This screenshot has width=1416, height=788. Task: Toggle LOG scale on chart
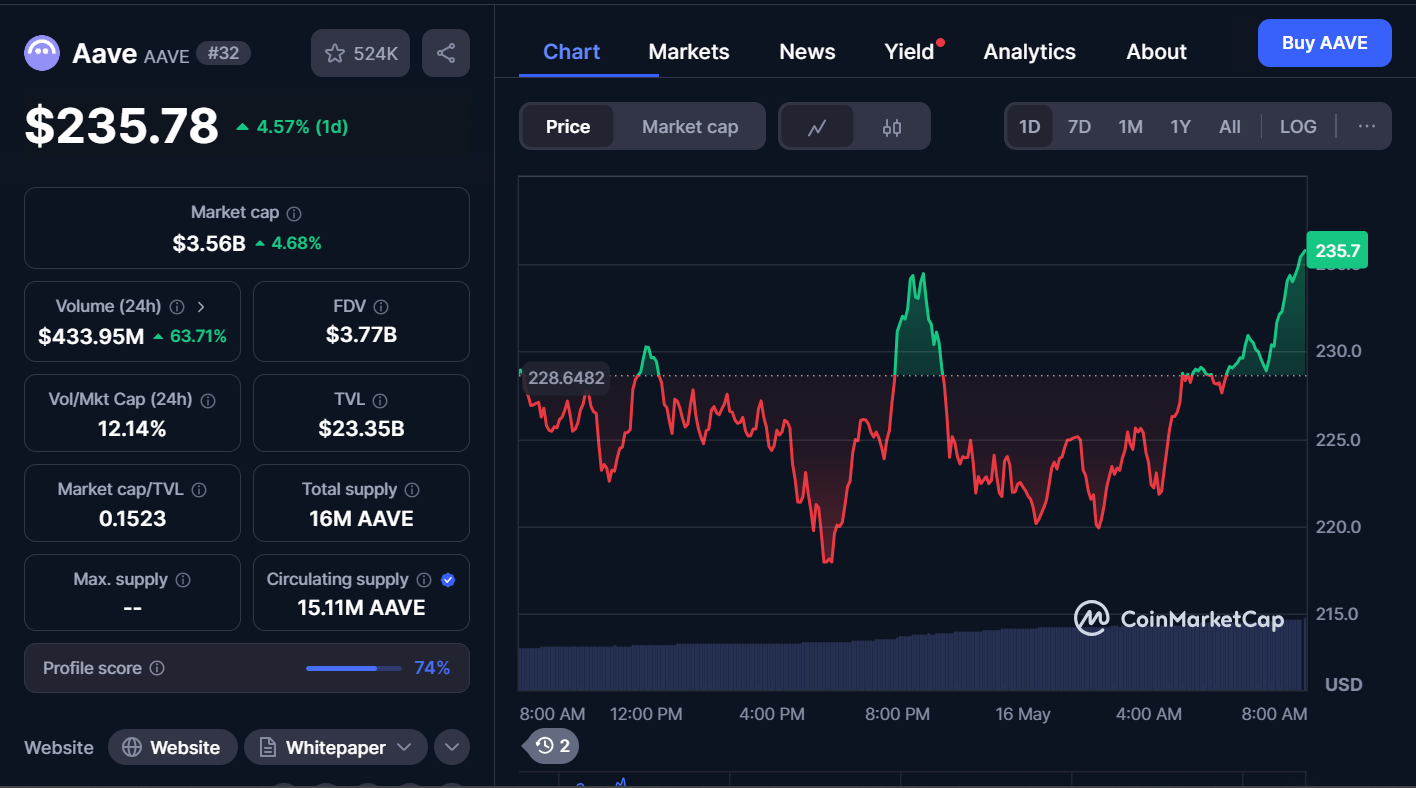click(x=1298, y=127)
